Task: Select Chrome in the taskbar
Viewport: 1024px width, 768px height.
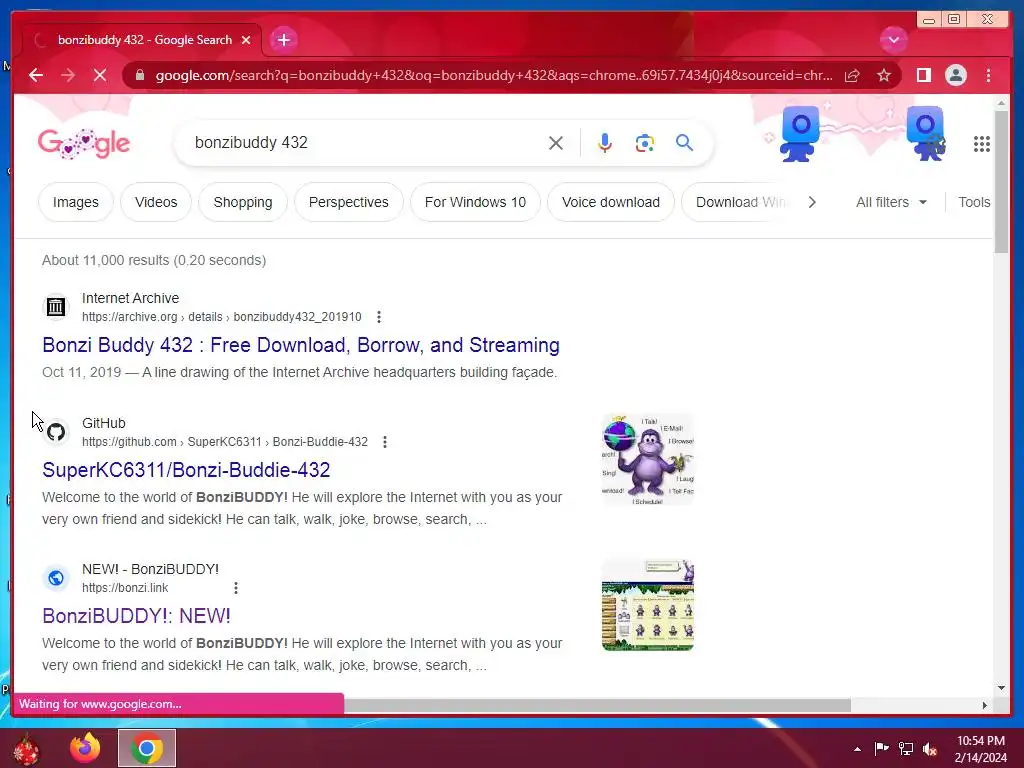Action: click(x=147, y=748)
